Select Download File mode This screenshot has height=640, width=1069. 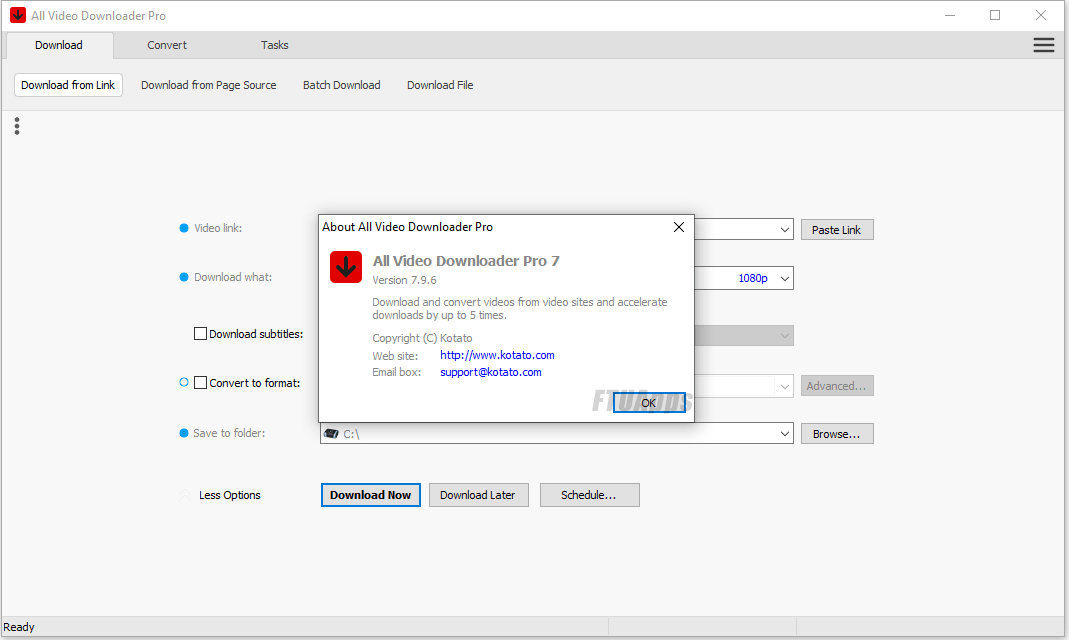[x=440, y=85]
